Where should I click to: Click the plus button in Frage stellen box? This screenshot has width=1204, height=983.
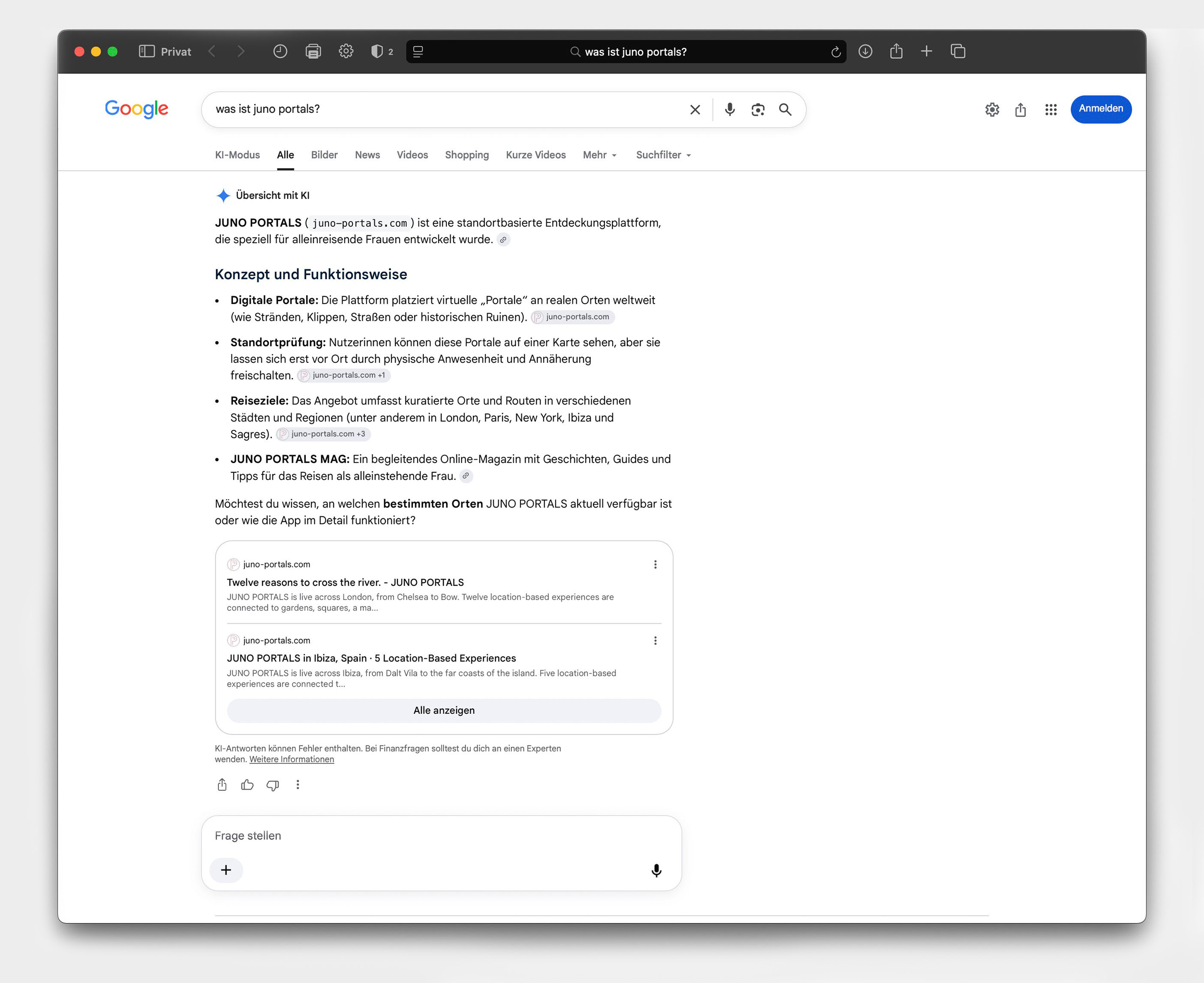click(x=226, y=870)
